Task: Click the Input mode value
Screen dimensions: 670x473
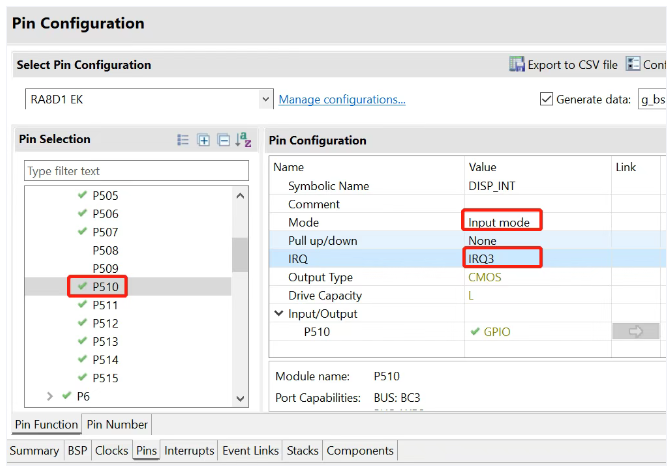Action: (x=499, y=223)
